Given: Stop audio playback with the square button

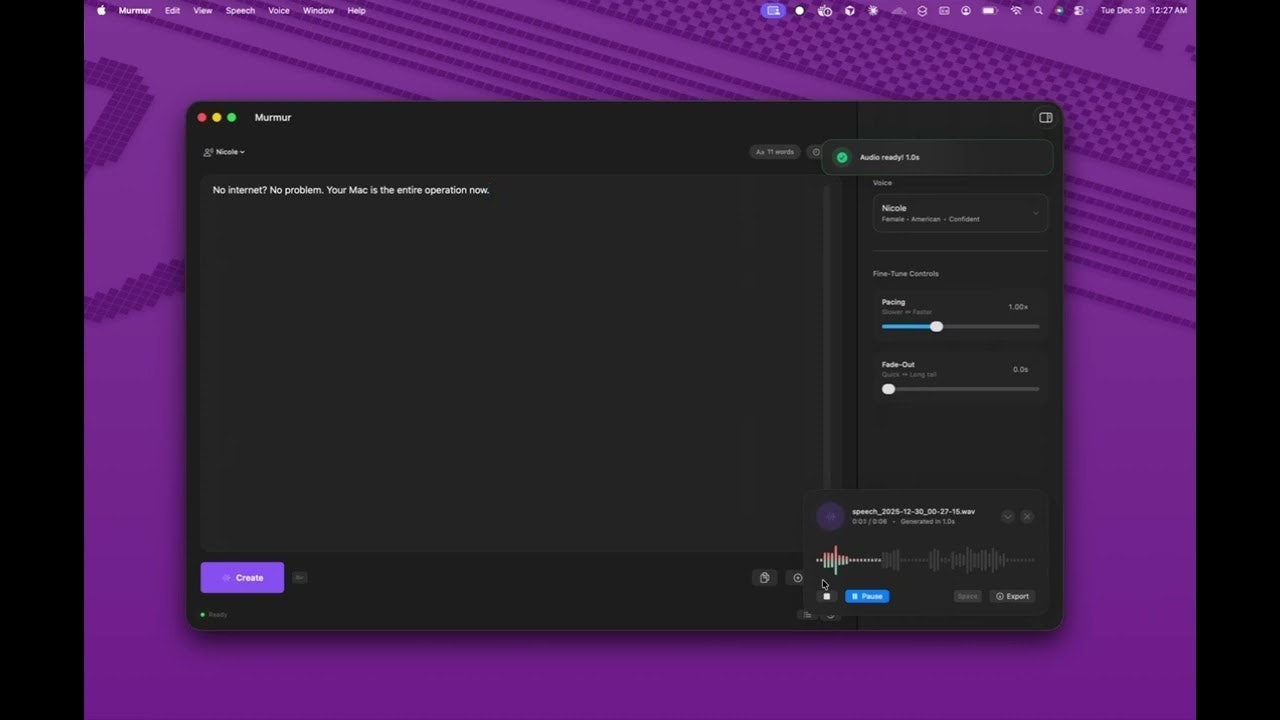Looking at the screenshot, I should 826,596.
